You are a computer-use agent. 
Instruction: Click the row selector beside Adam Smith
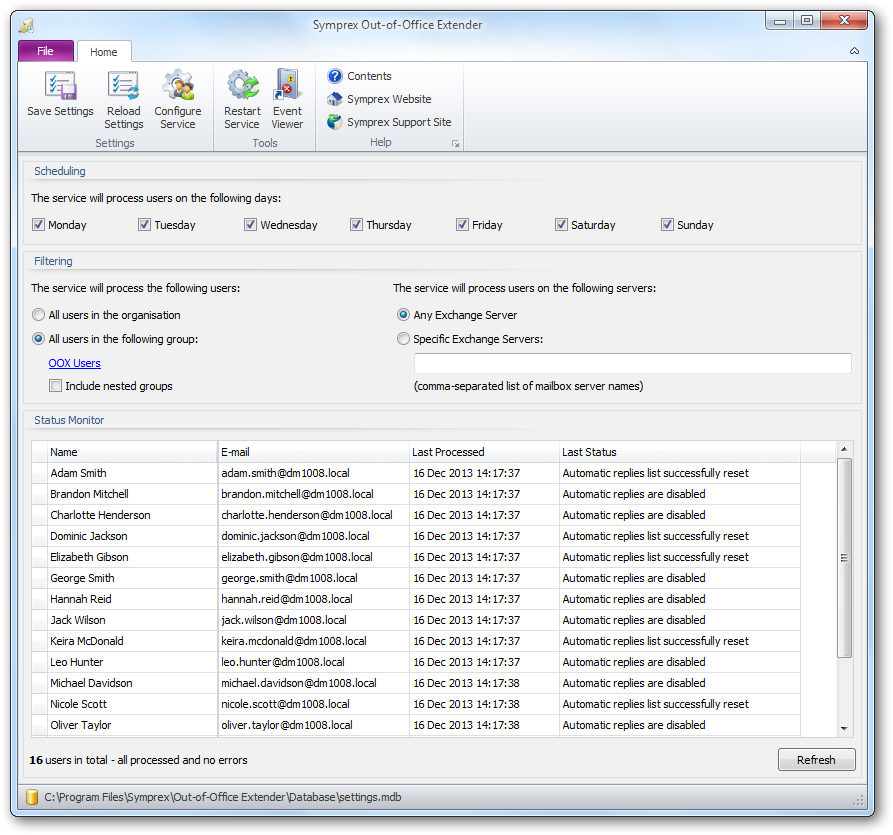[39, 473]
